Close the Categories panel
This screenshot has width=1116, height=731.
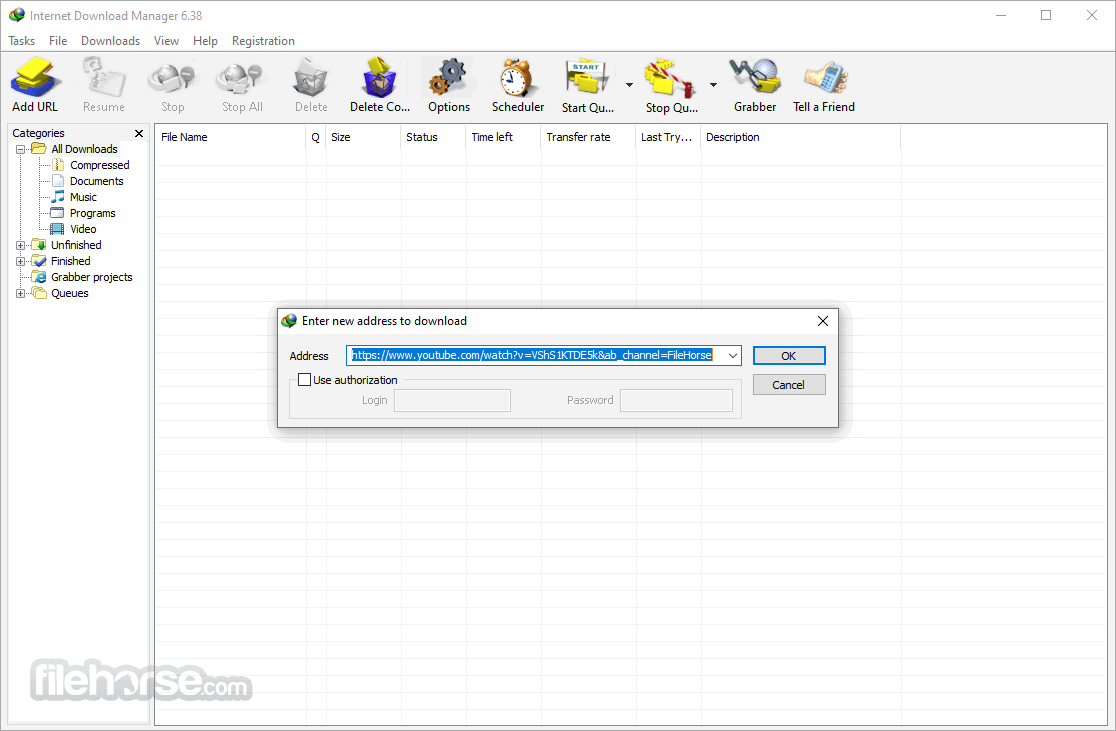138,132
